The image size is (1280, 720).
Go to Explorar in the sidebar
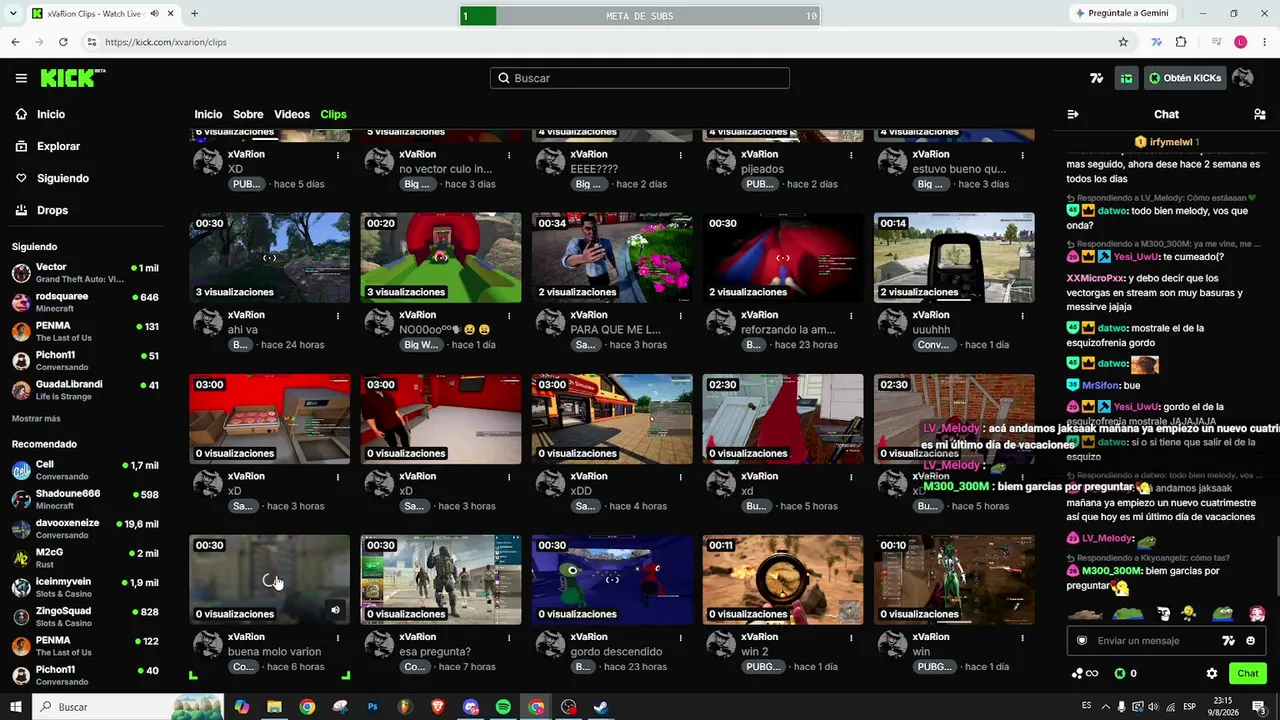[x=58, y=146]
